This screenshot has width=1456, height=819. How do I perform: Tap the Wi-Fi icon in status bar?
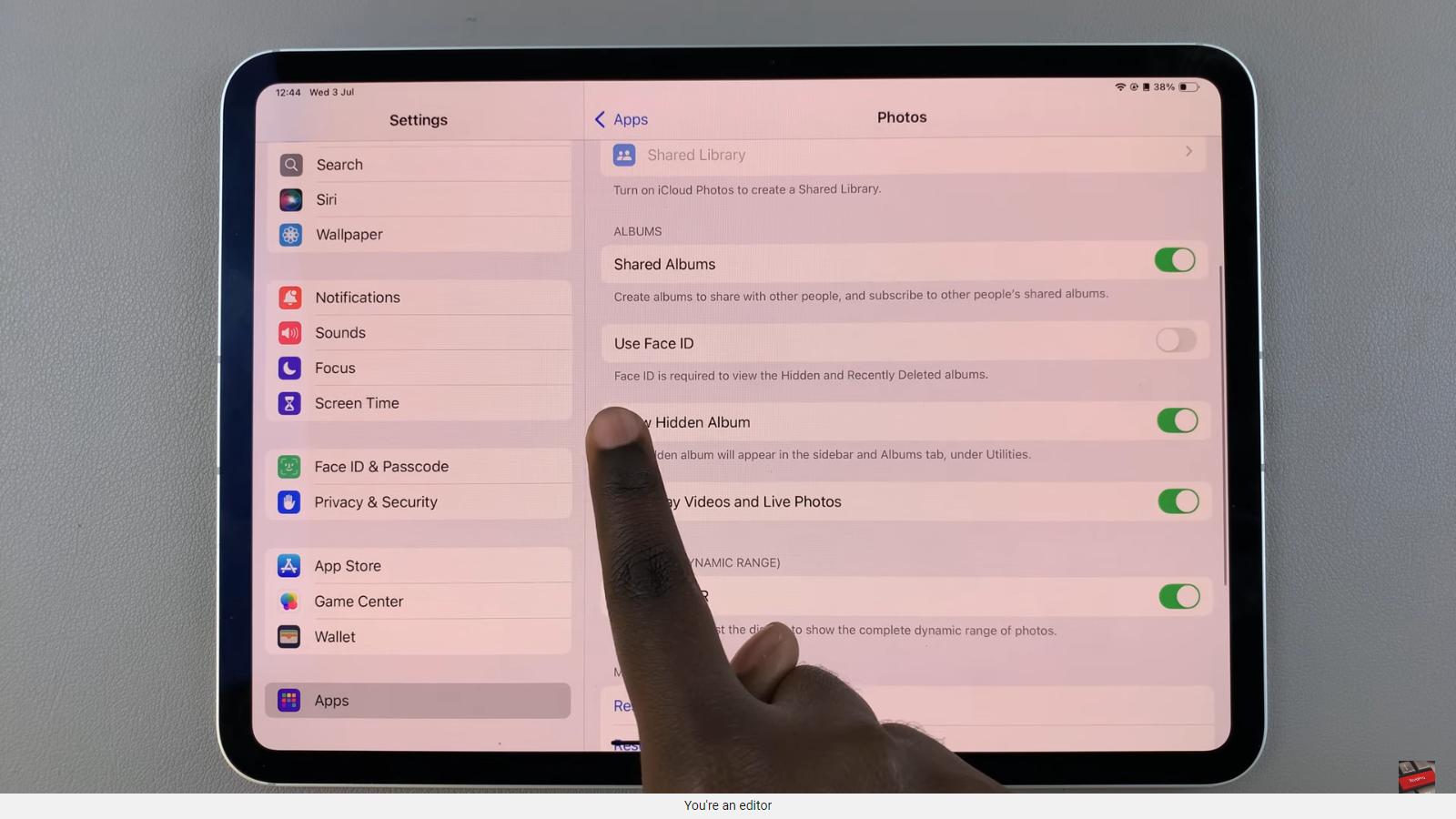pos(1120,87)
